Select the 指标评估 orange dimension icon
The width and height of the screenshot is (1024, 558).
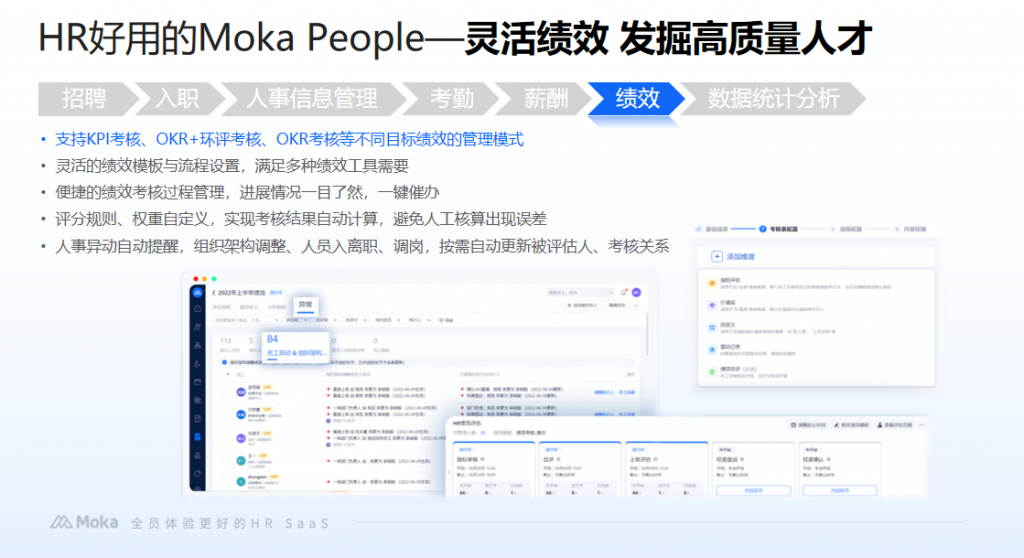[711, 282]
